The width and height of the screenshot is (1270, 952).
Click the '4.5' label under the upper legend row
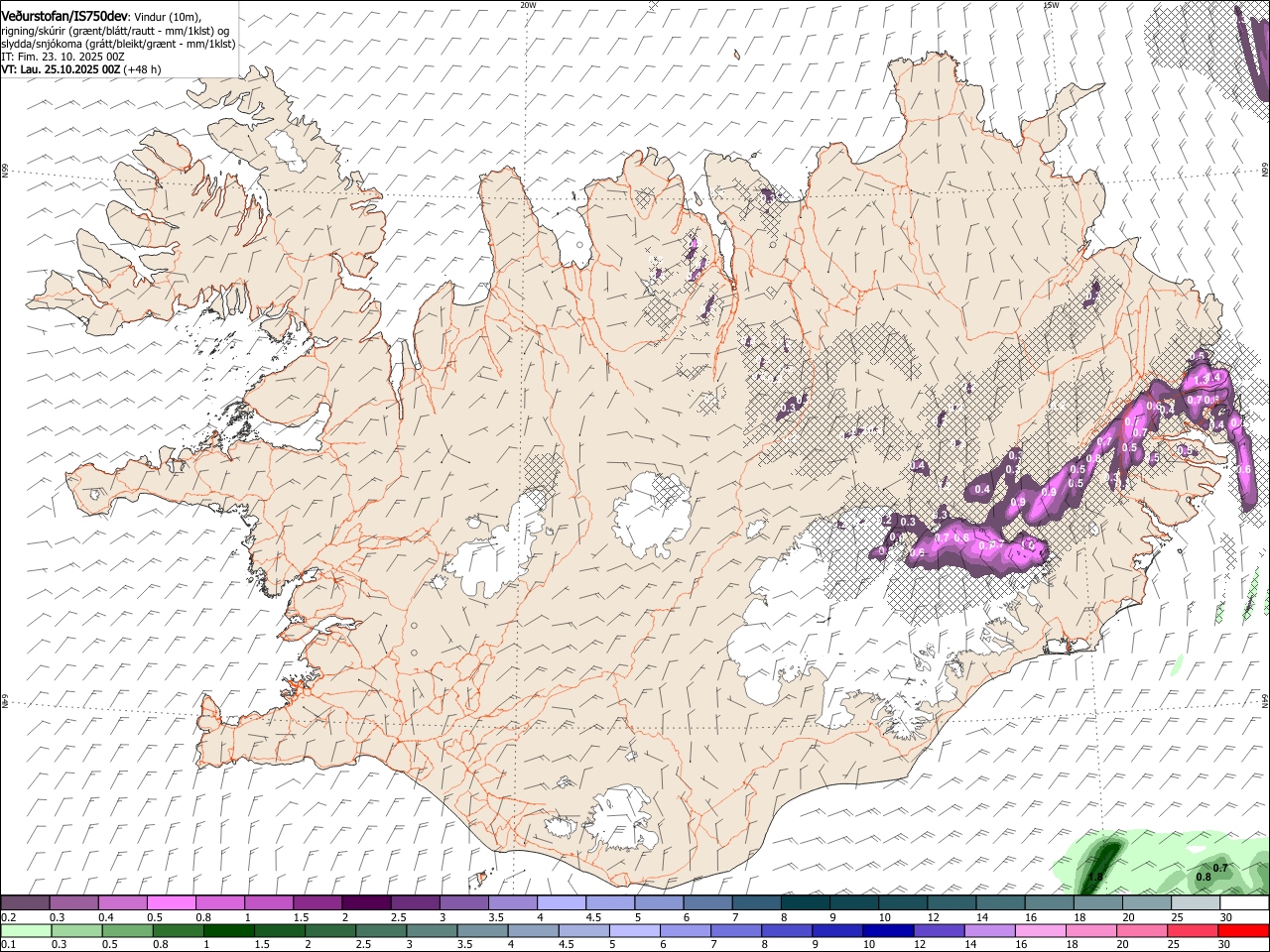pyautogui.click(x=593, y=917)
